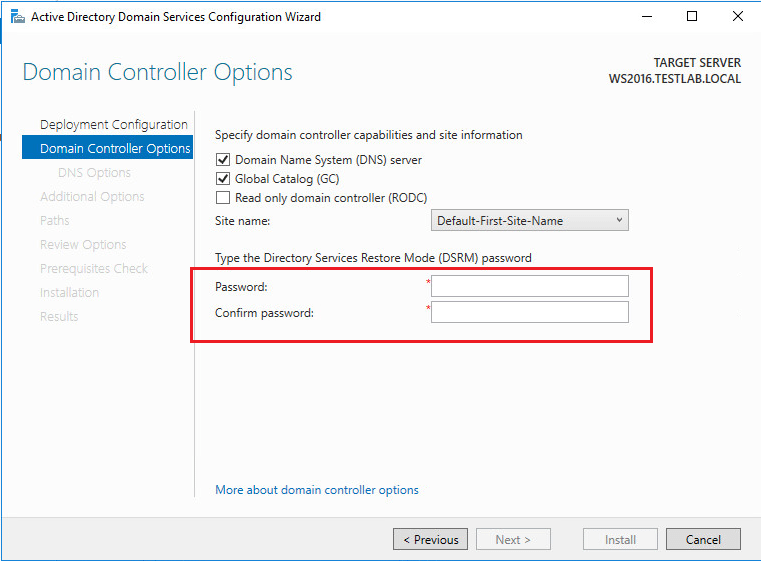Click Prerequisites Check in the sidebar
This screenshot has height=561, width=761.
point(94,269)
